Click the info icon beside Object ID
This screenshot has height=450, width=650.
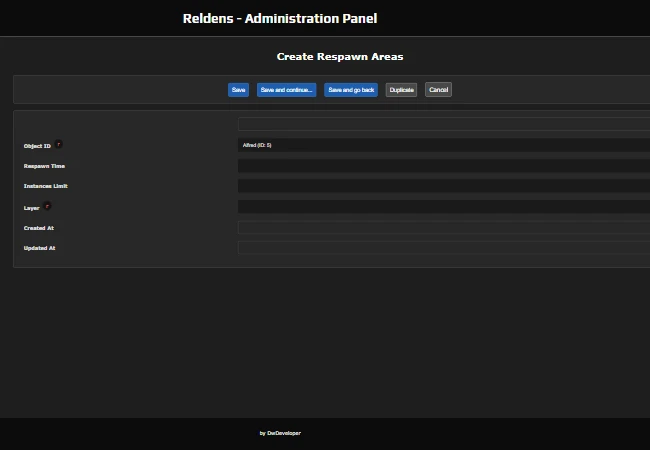click(58, 144)
